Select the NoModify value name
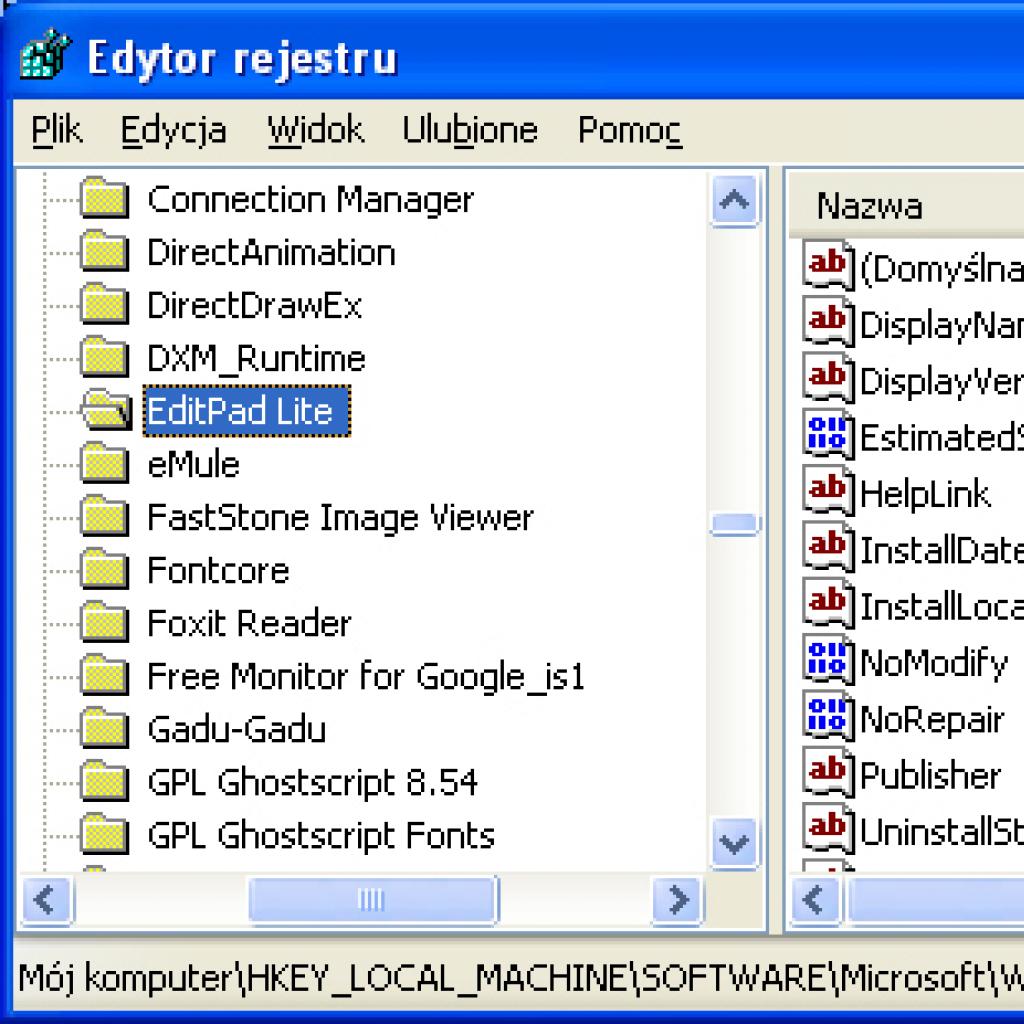1024x1024 pixels. 934,664
